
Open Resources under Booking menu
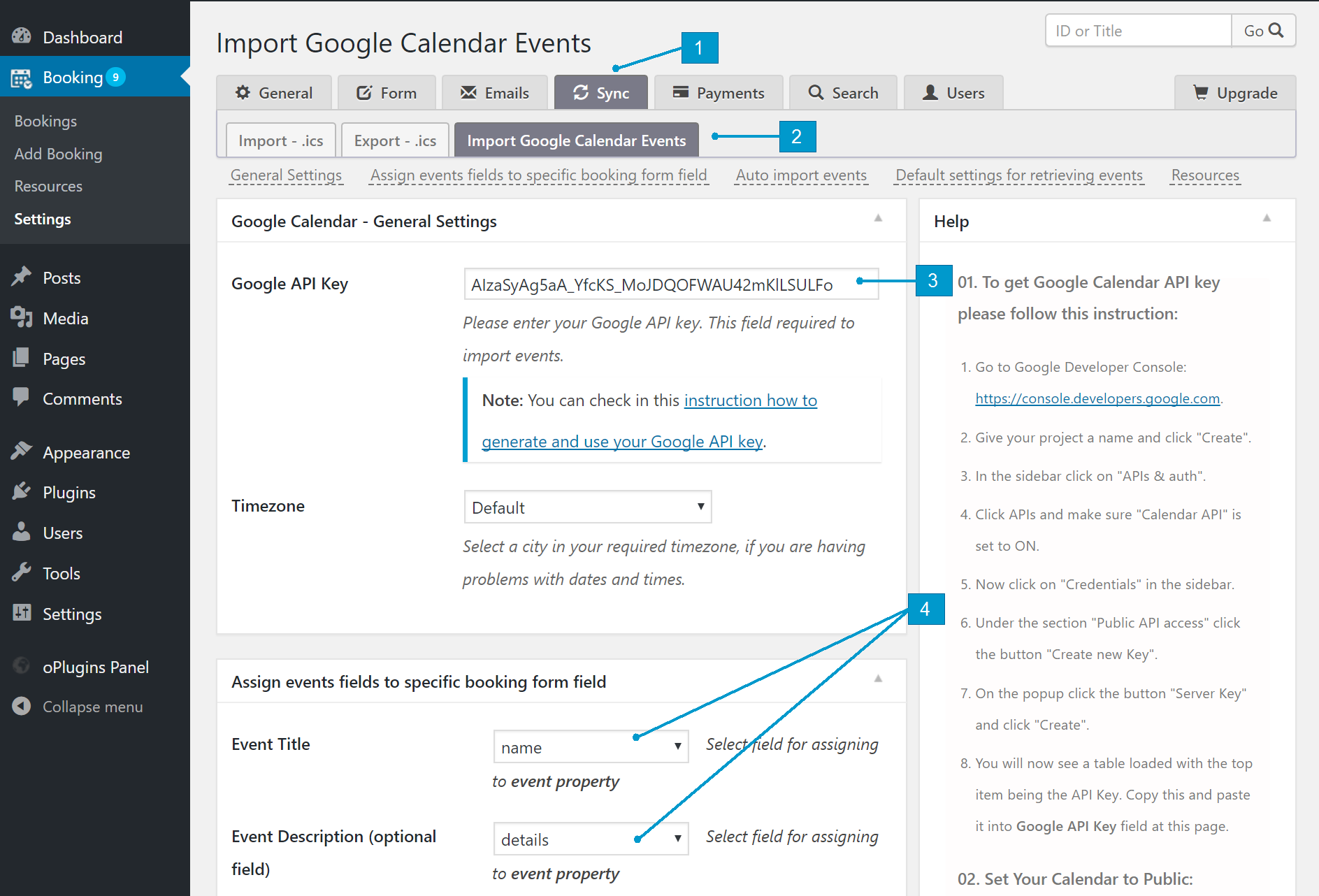48,186
